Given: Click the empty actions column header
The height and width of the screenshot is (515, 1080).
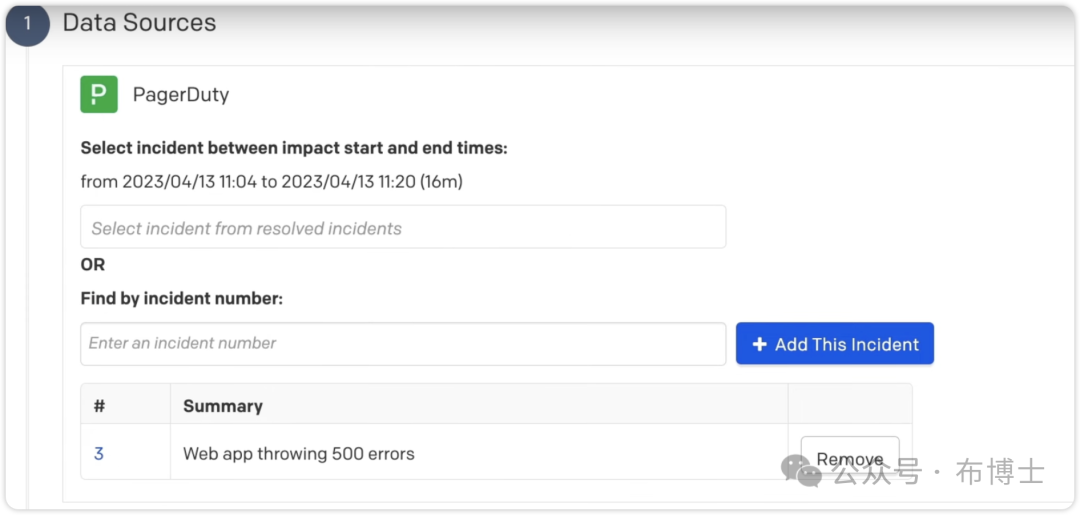Looking at the screenshot, I should [x=849, y=405].
